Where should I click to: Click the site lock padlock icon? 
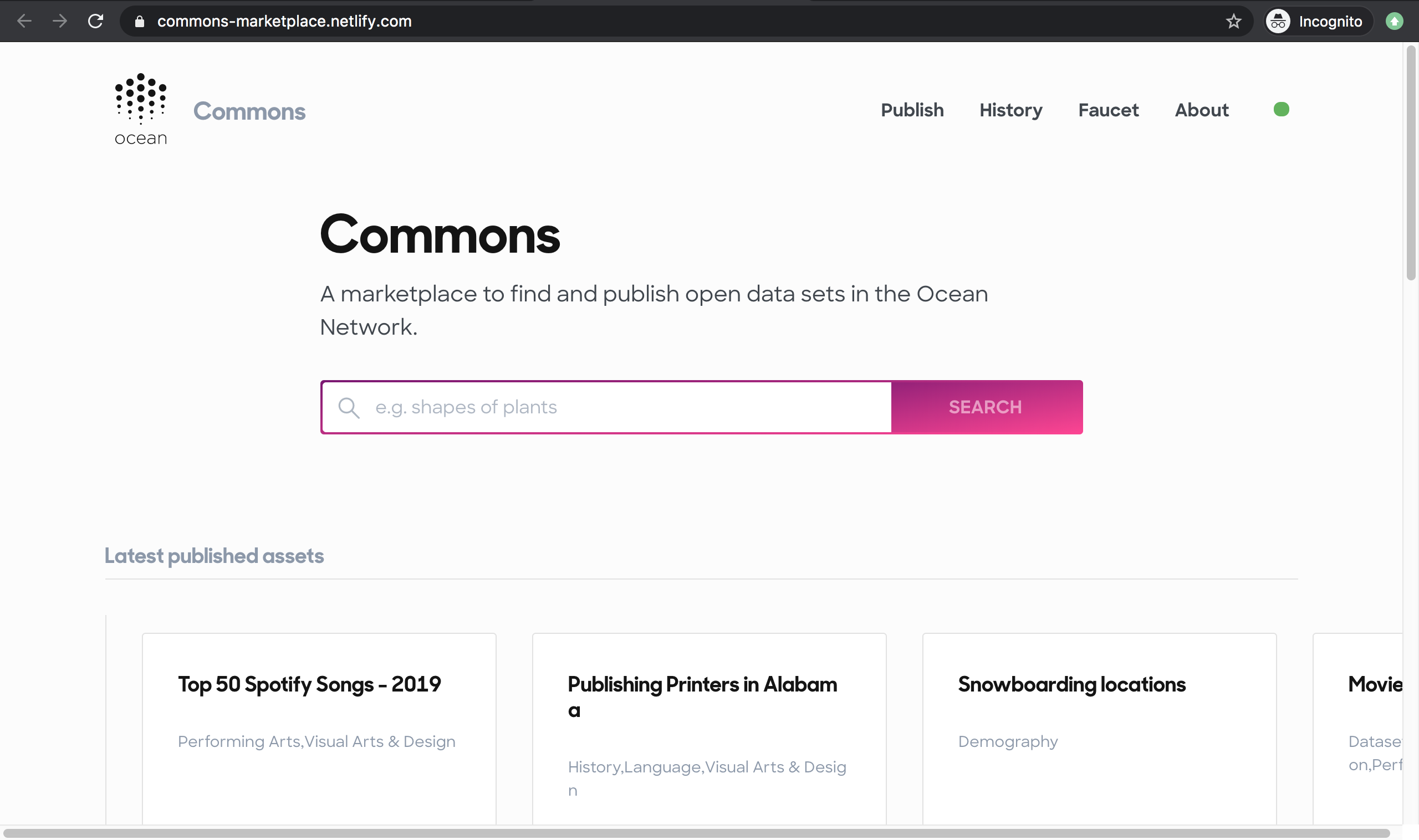[x=139, y=22]
